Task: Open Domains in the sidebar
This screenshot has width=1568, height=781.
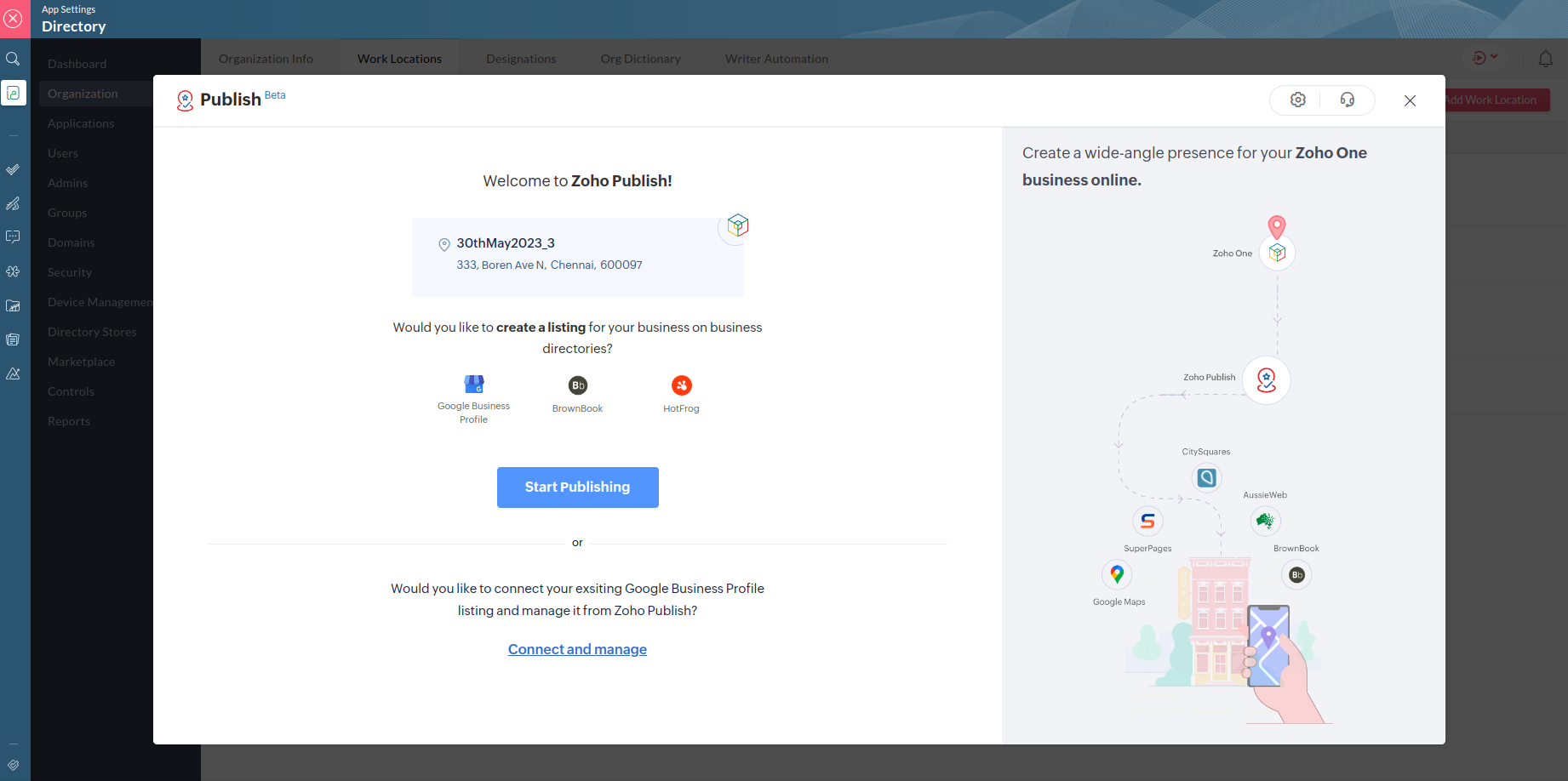Action: coord(72,242)
